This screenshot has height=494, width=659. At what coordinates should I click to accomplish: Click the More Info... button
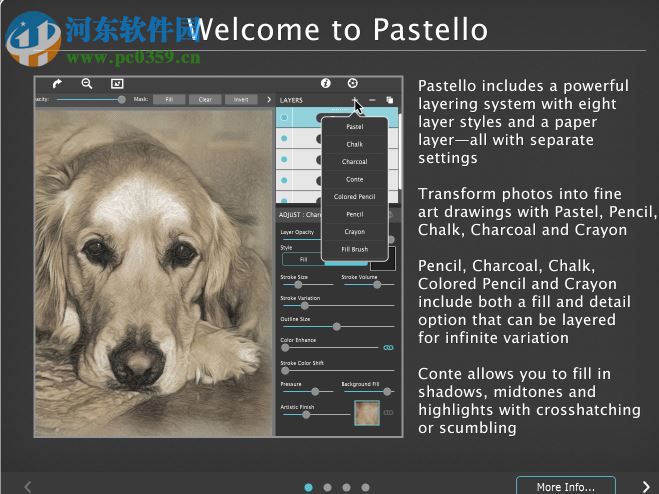[566, 486]
